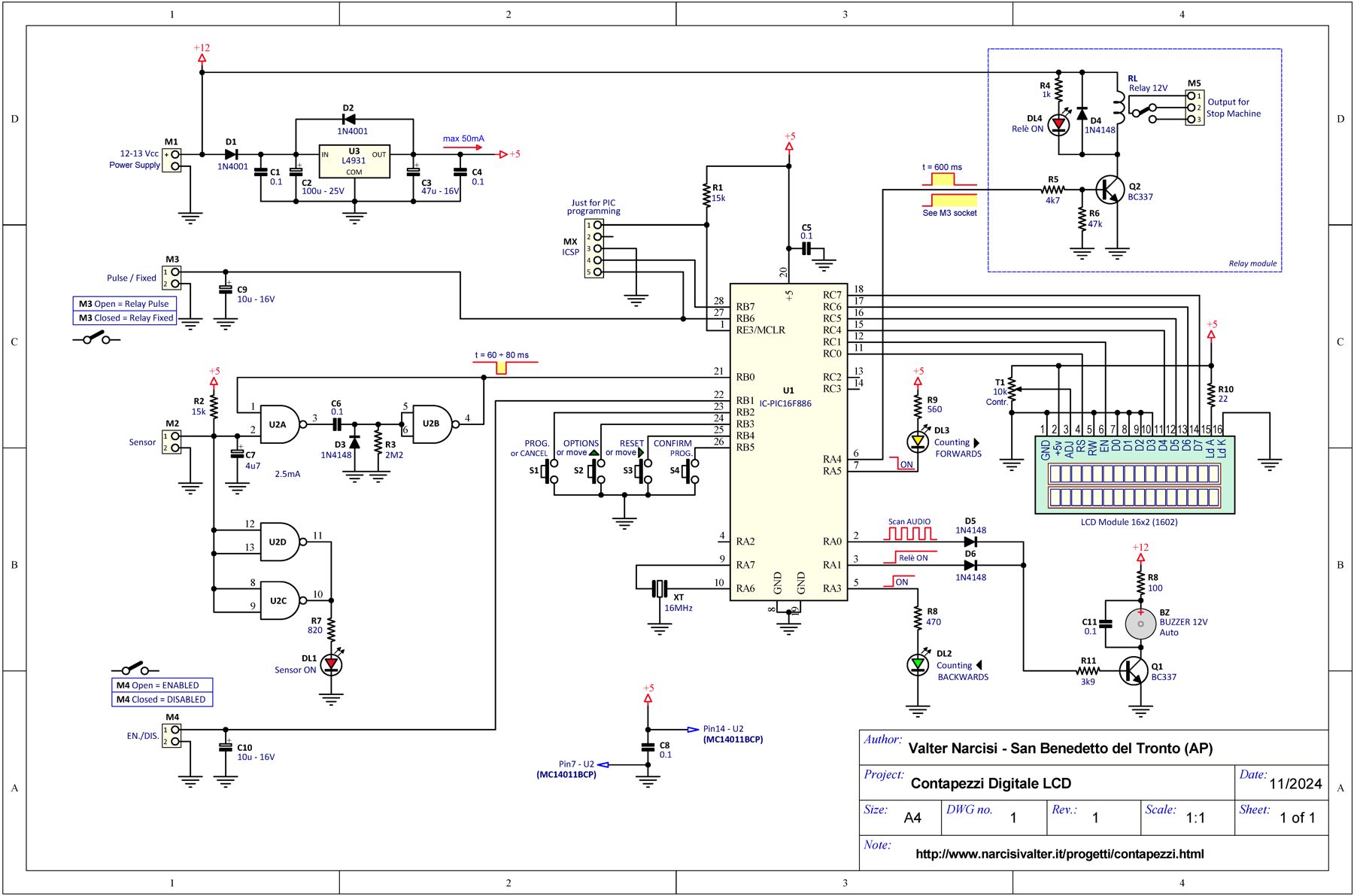Viewport: 1354px width, 896px height.
Task: Click the 'max 50mA' annotation
Action: click(x=463, y=138)
